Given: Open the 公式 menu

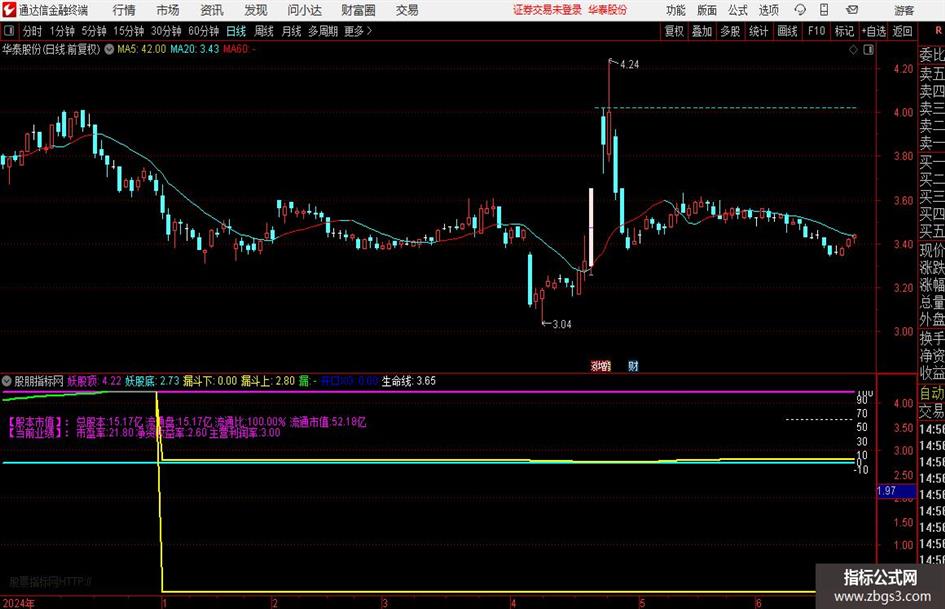Looking at the screenshot, I should [738, 10].
